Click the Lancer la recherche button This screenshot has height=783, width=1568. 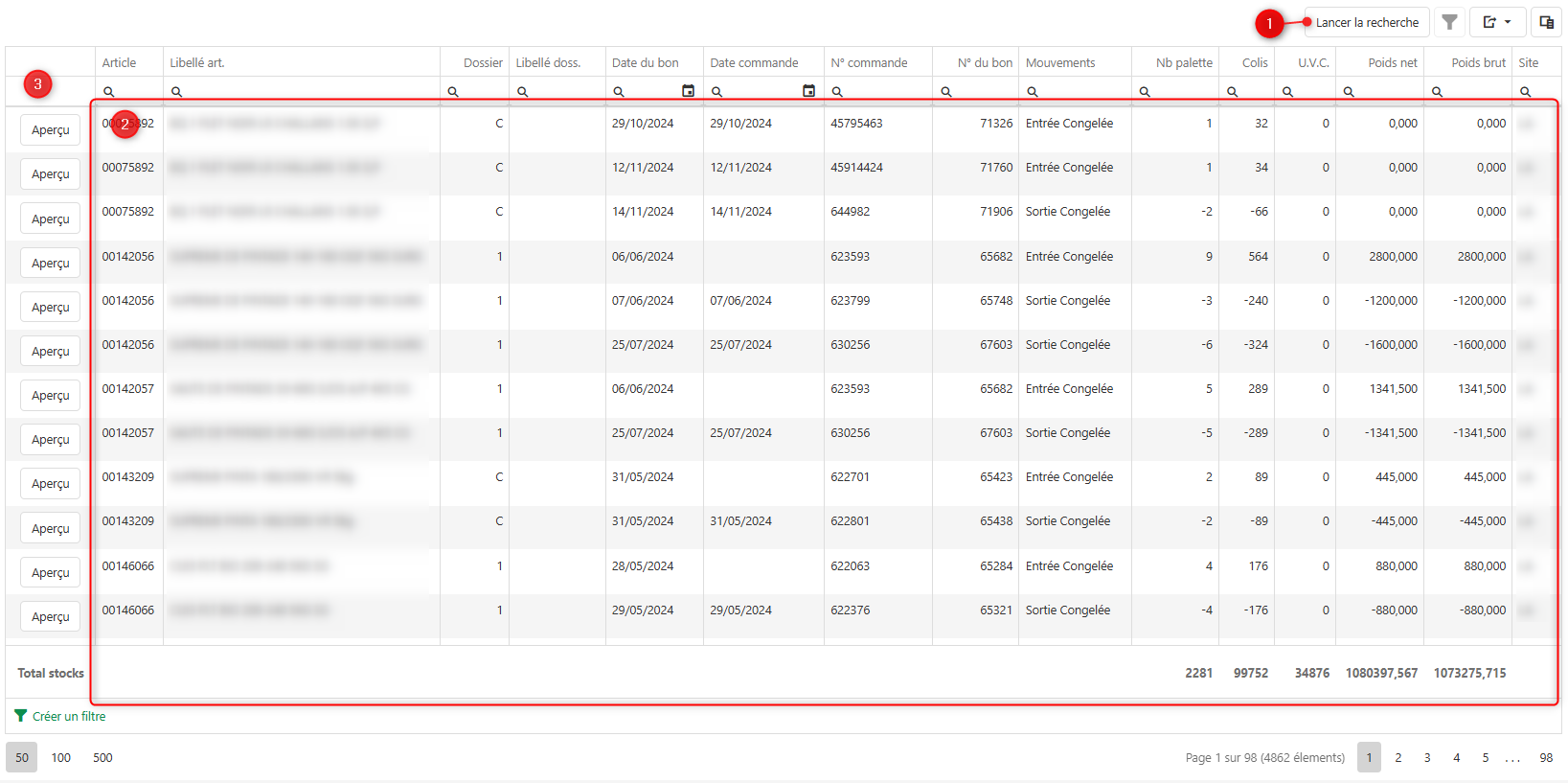tap(1367, 22)
